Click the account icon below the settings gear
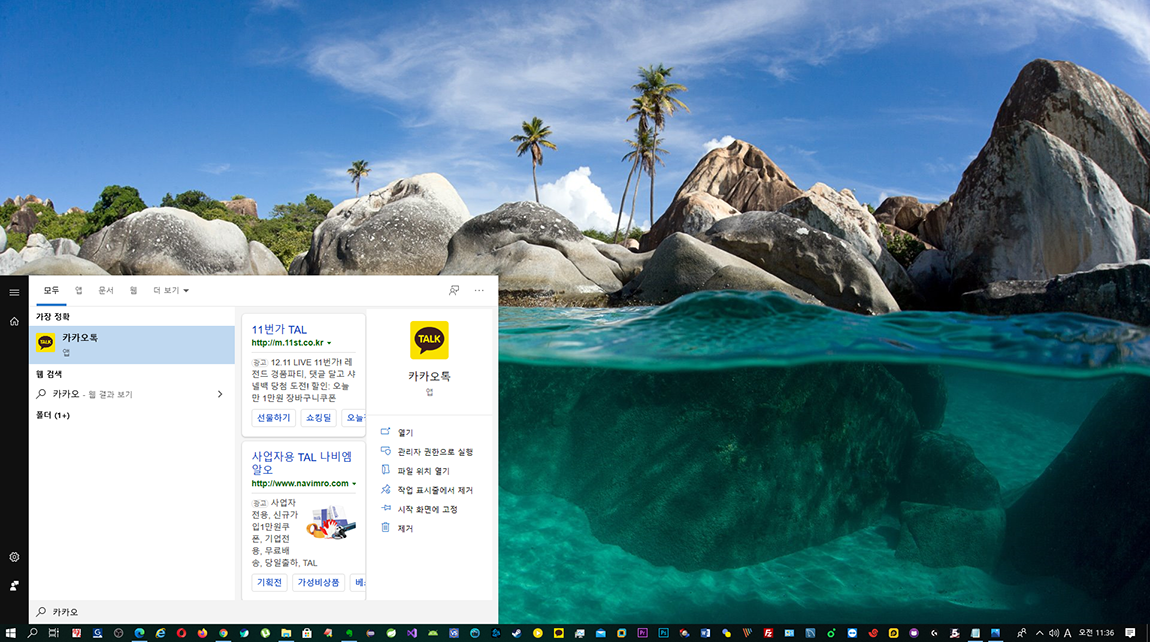The width and height of the screenshot is (1150, 642). coord(14,586)
